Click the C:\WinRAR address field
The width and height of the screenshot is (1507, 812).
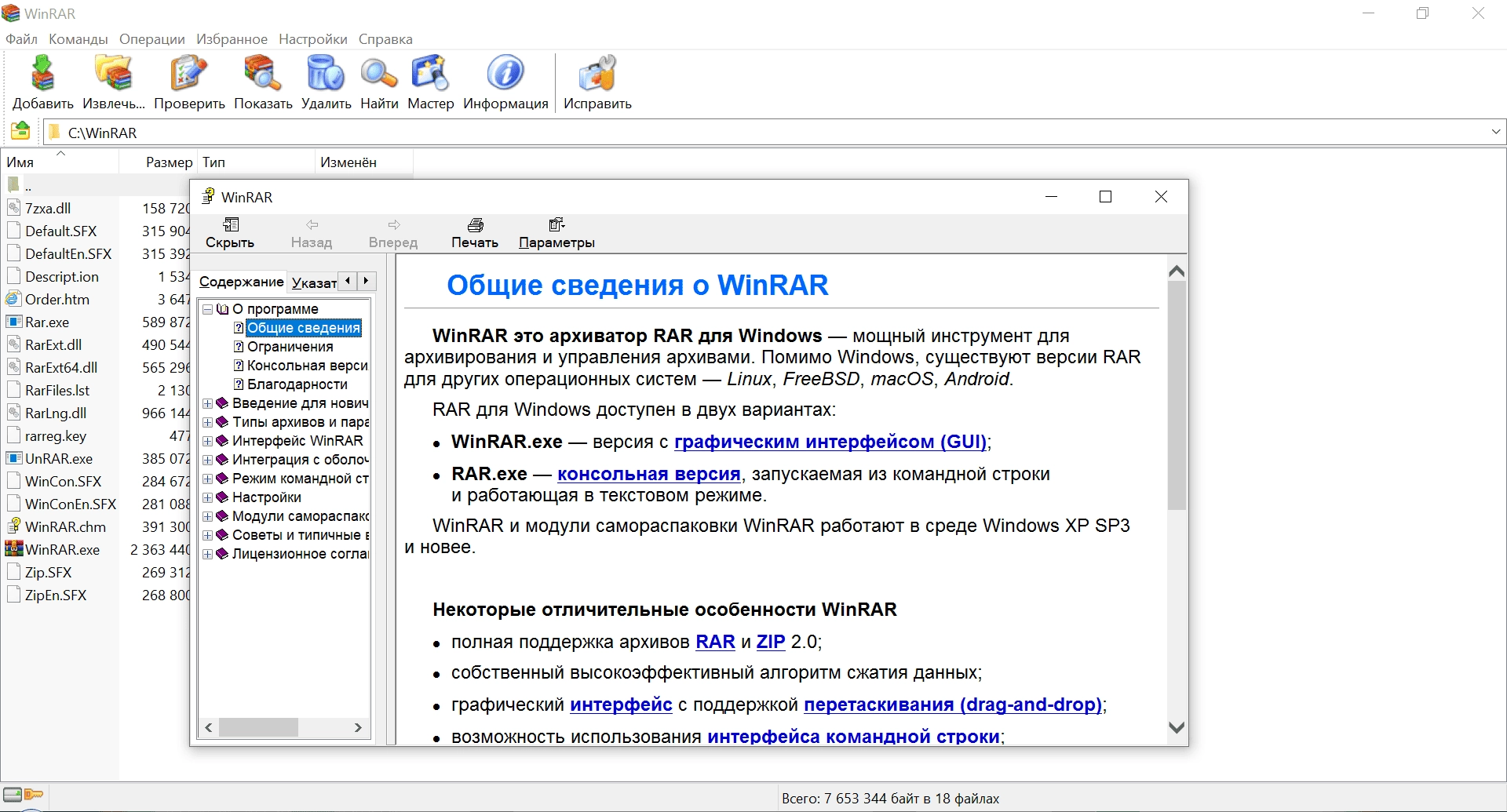point(765,133)
